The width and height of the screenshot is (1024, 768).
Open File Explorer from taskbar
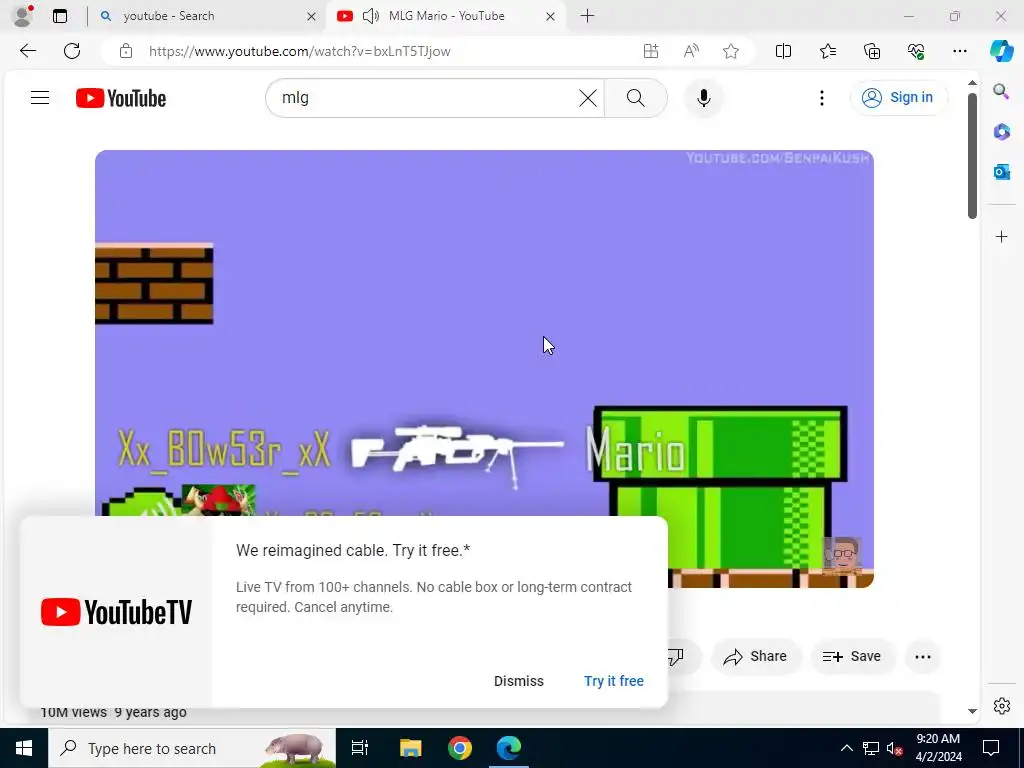click(x=411, y=748)
